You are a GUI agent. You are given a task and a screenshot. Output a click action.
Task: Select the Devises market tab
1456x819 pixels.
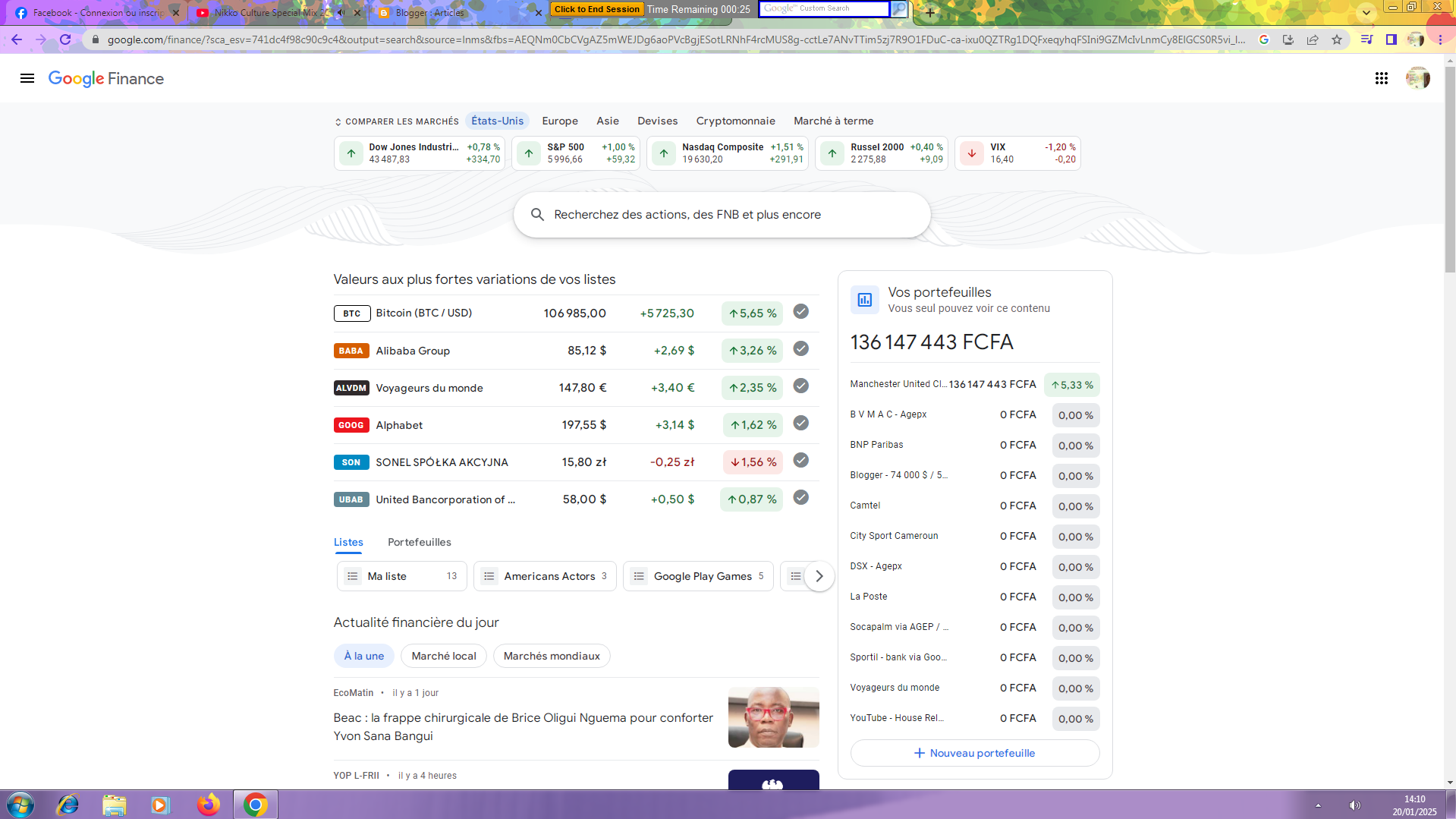[x=657, y=121]
